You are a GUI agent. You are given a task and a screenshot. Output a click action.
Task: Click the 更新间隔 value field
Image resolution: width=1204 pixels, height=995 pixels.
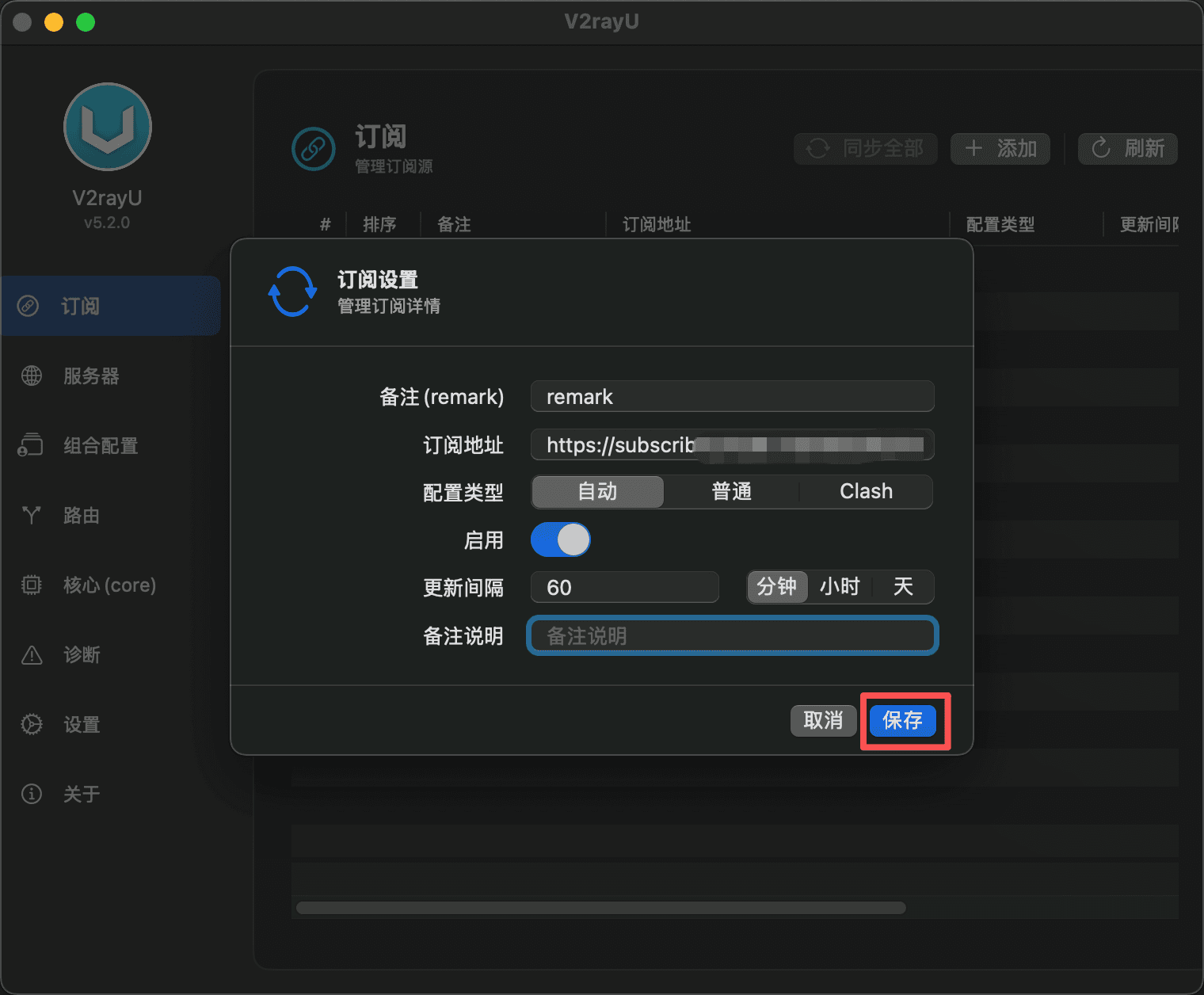pos(625,587)
